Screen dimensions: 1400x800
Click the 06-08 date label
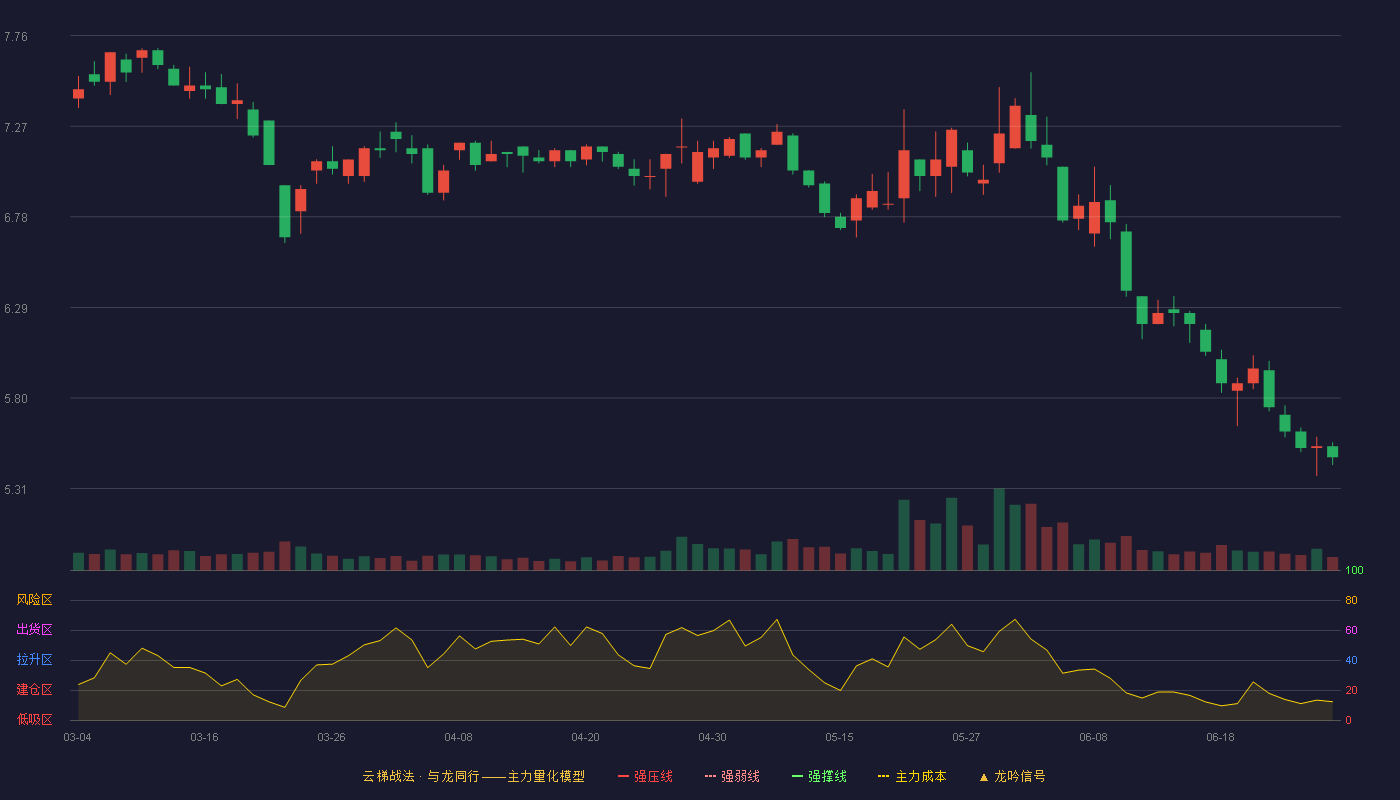point(1093,737)
